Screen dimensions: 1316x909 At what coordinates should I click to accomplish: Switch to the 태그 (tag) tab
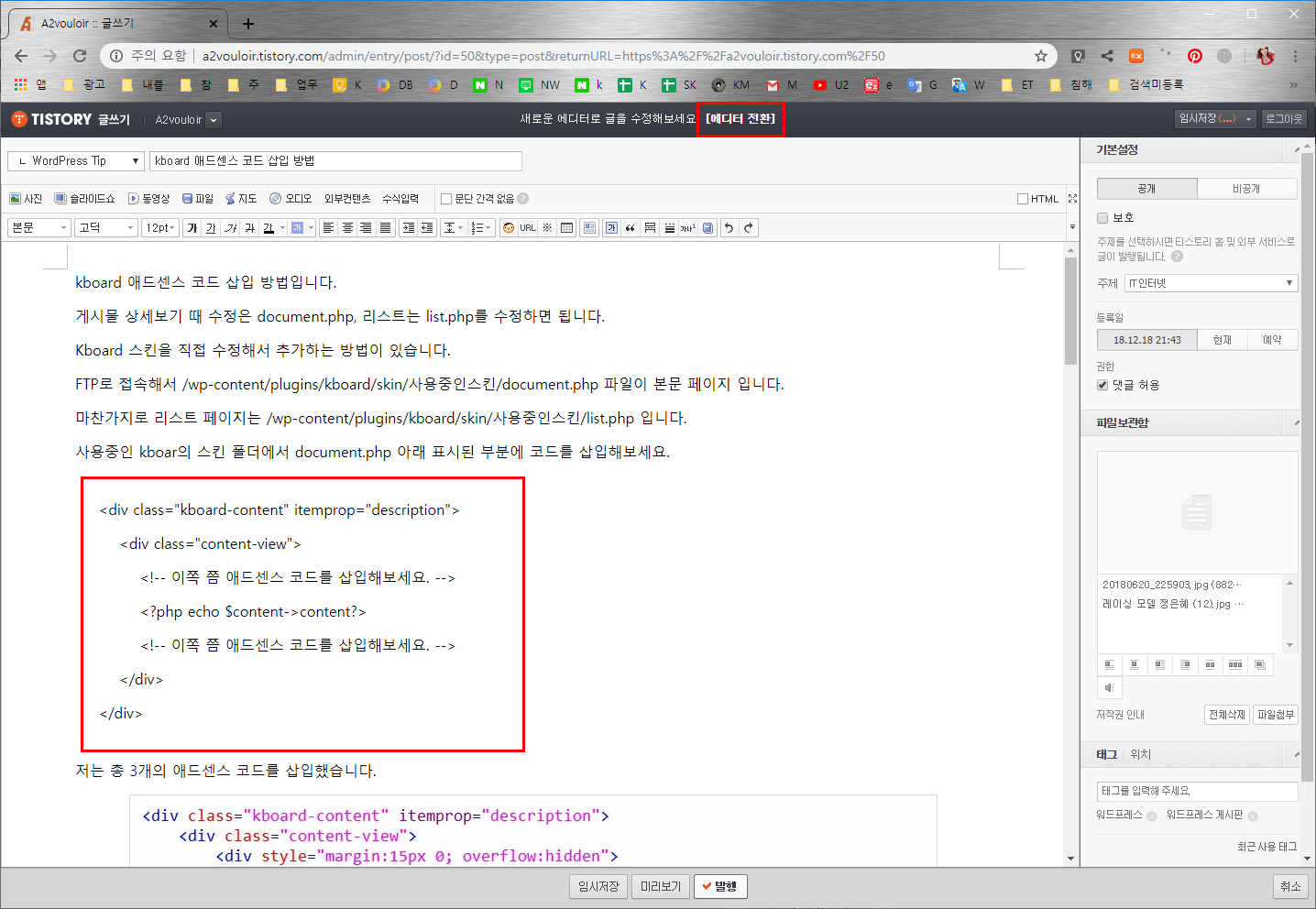pyautogui.click(x=1106, y=755)
